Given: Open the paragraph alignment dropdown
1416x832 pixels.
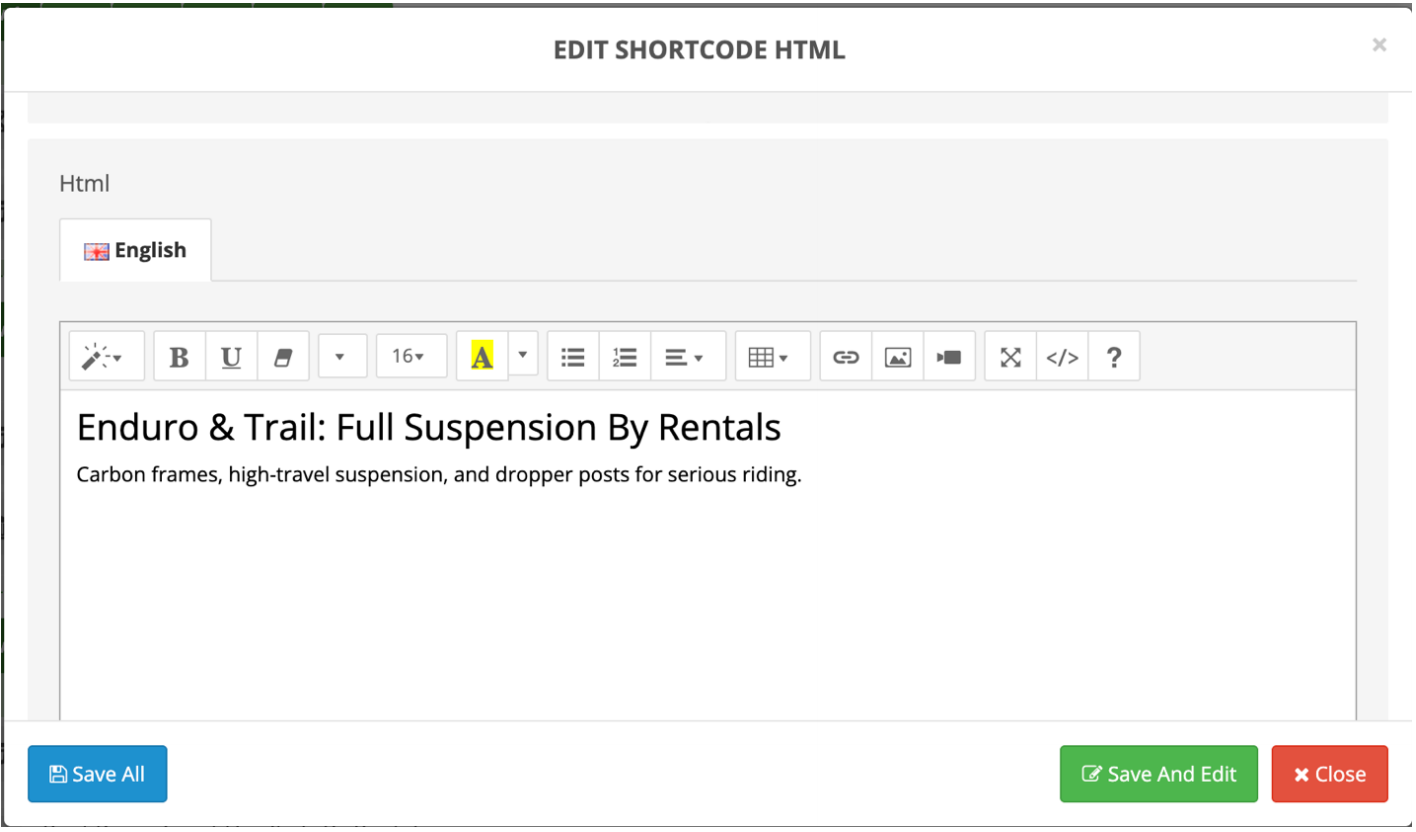Looking at the screenshot, I should 686,357.
